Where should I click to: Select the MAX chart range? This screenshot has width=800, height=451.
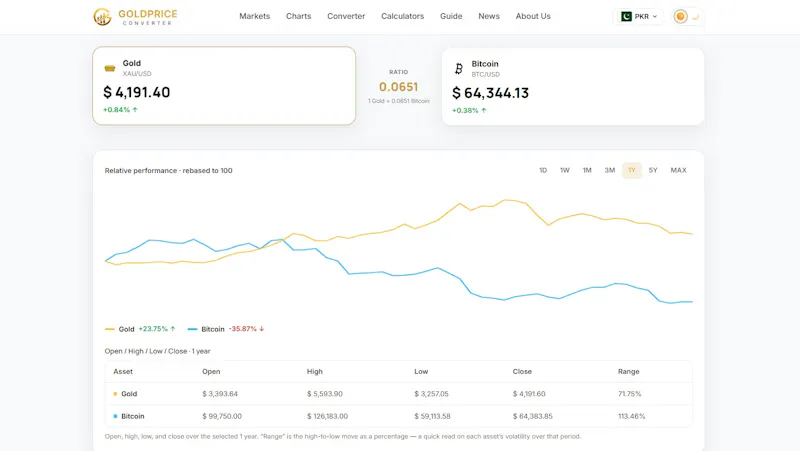click(x=678, y=170)
